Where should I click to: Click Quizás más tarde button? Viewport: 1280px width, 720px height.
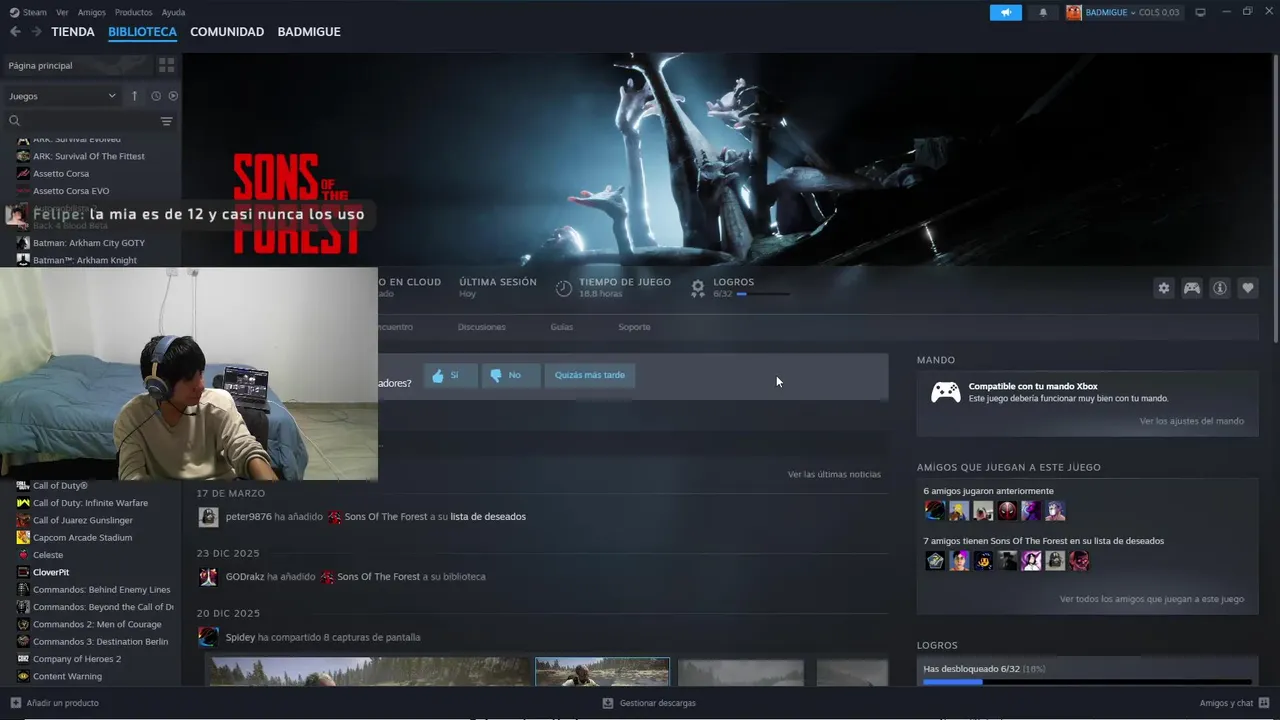(x=590, y=375)
